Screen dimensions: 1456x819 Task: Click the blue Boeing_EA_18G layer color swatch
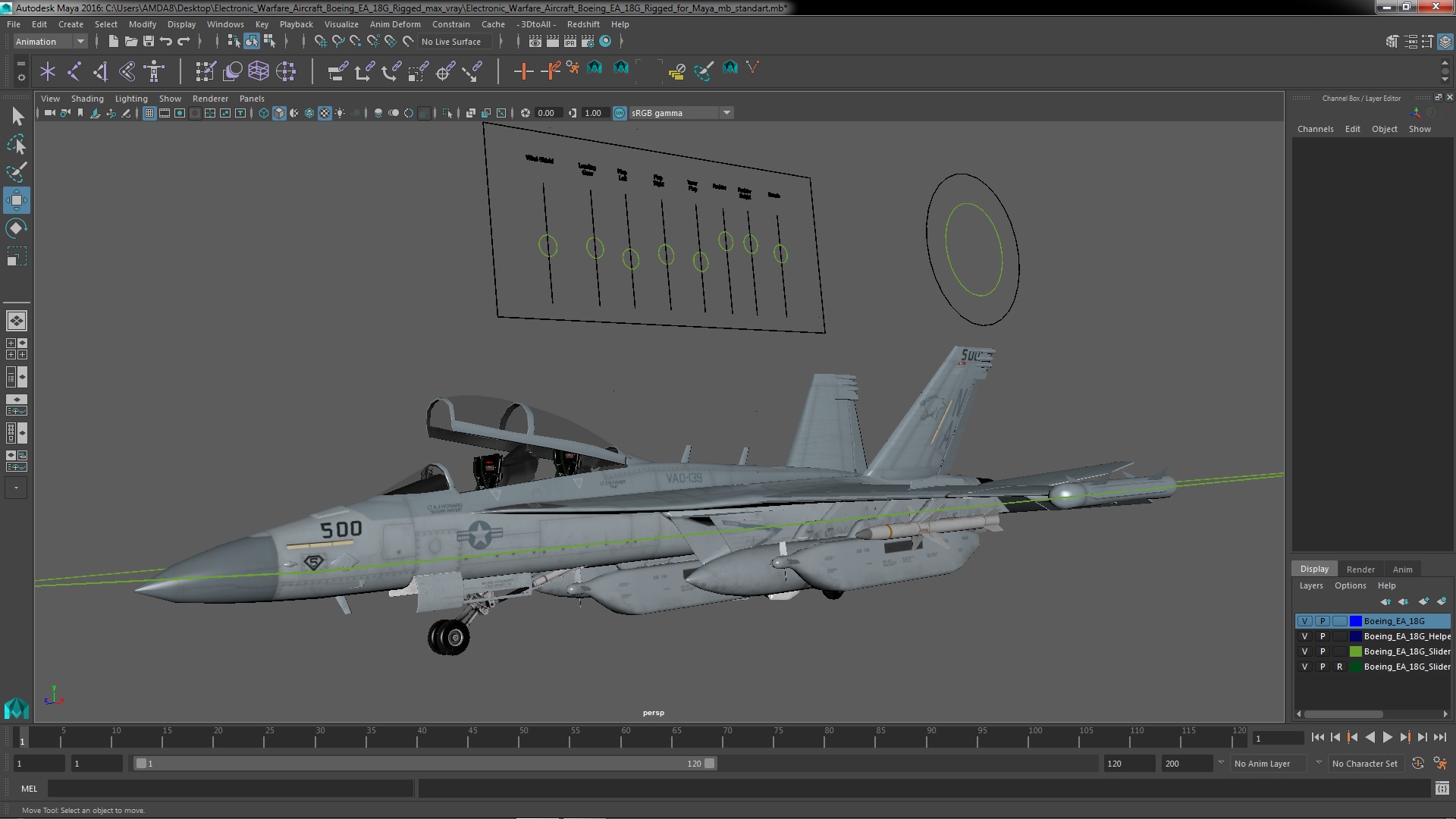pyautogui.click(x=1356, y=621)
